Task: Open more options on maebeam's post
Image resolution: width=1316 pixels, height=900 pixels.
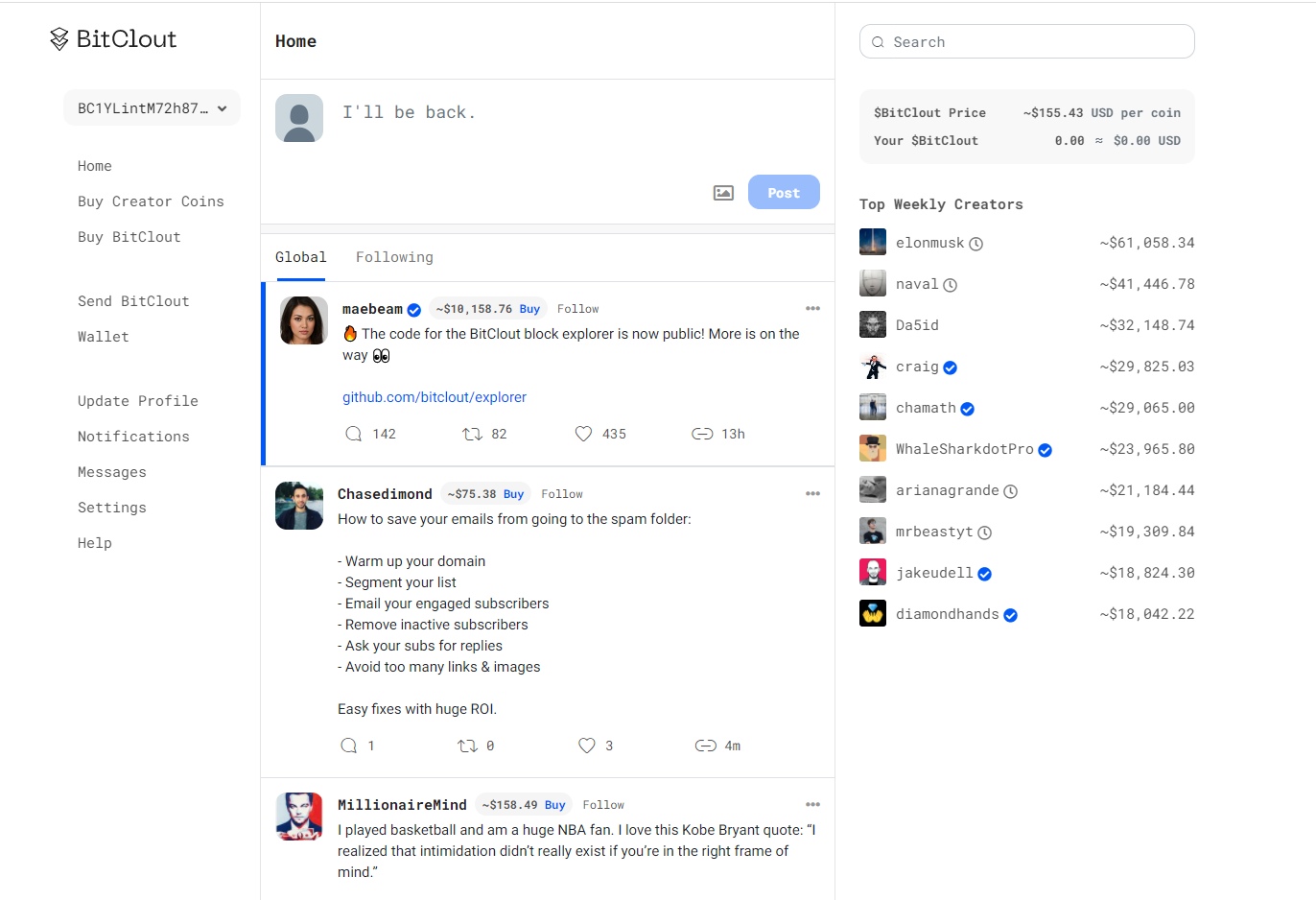Action: click(812, 309)
